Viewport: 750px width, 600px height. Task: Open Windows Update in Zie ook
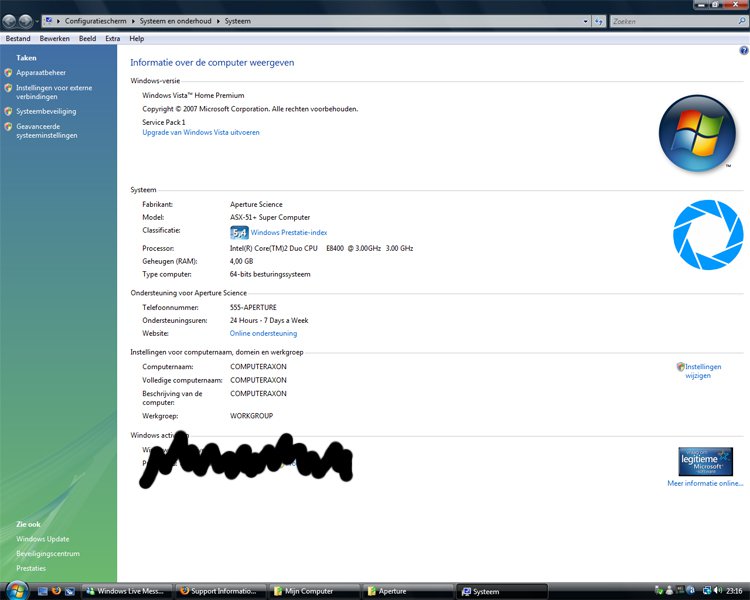click(x=43, y=539)
